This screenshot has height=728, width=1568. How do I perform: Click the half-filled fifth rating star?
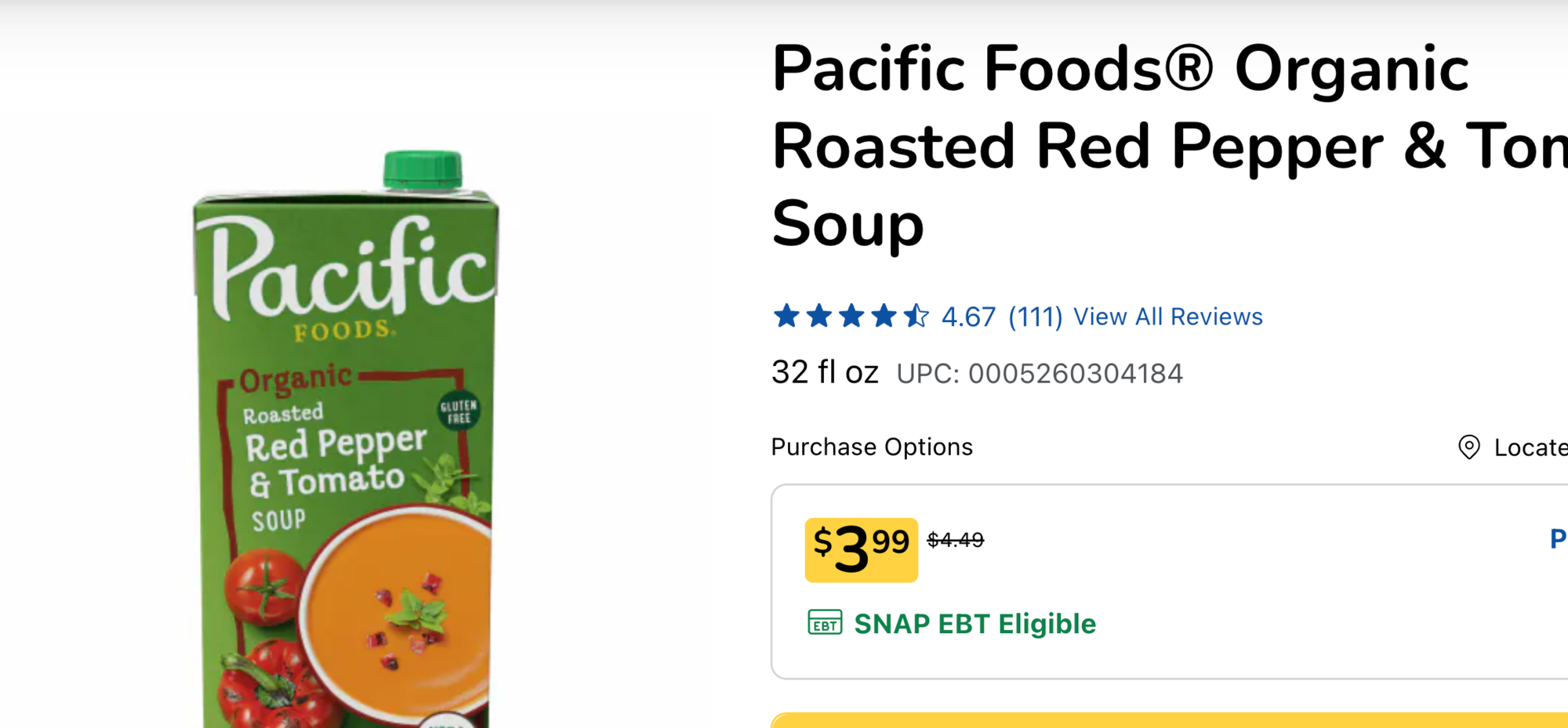(x=916, y=316)
